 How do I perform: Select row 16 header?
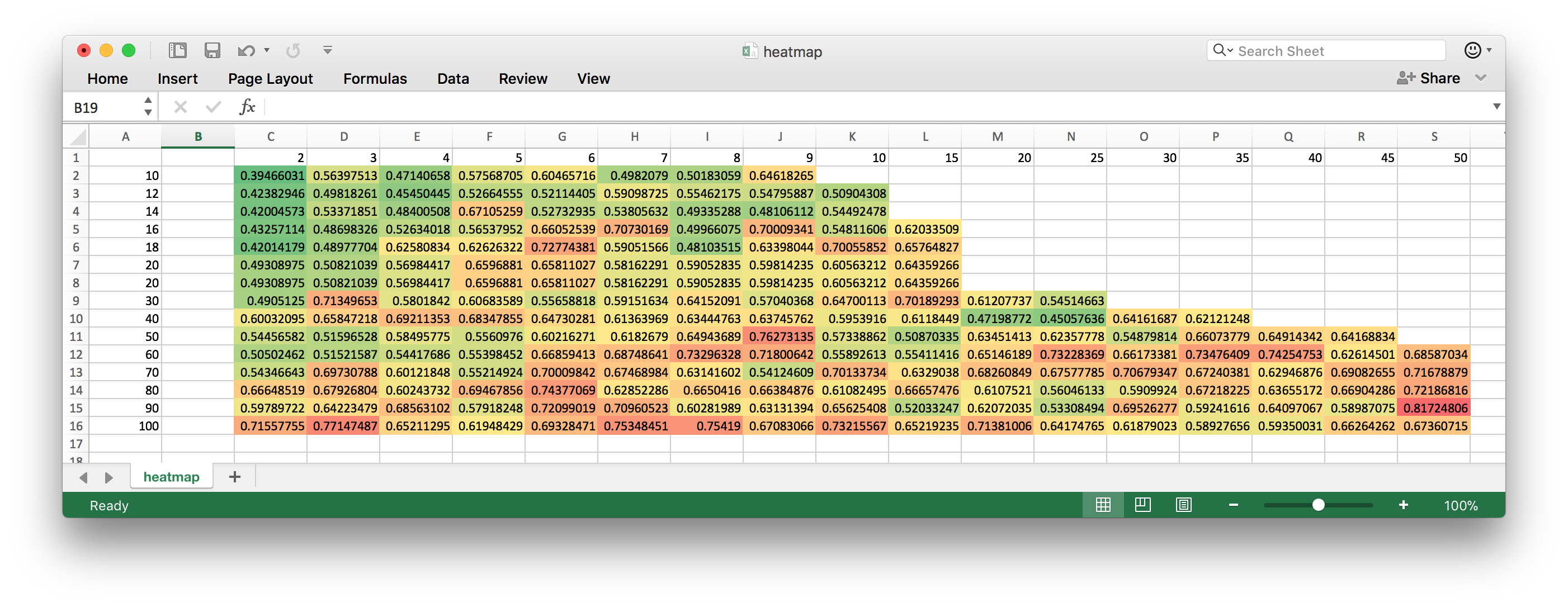click(76, 426)
